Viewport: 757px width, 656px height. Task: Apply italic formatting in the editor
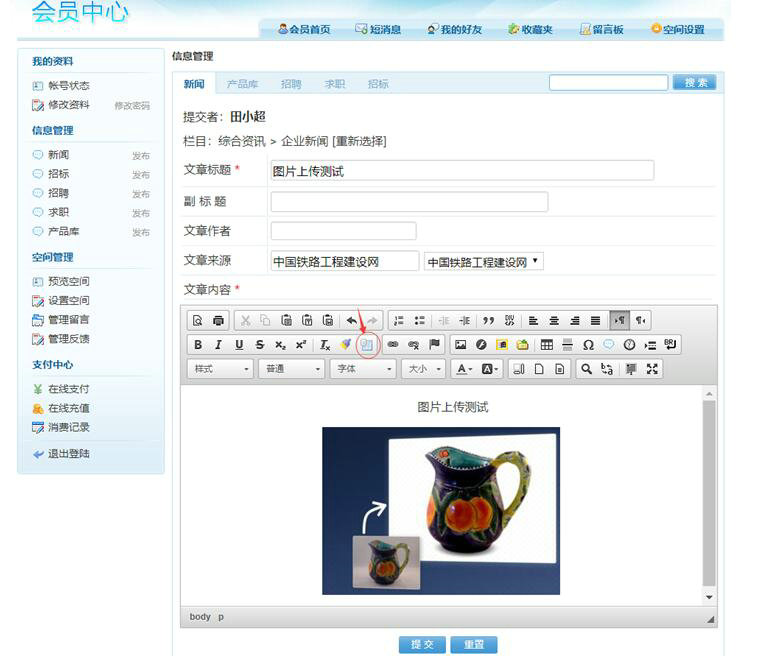point(218,345)
